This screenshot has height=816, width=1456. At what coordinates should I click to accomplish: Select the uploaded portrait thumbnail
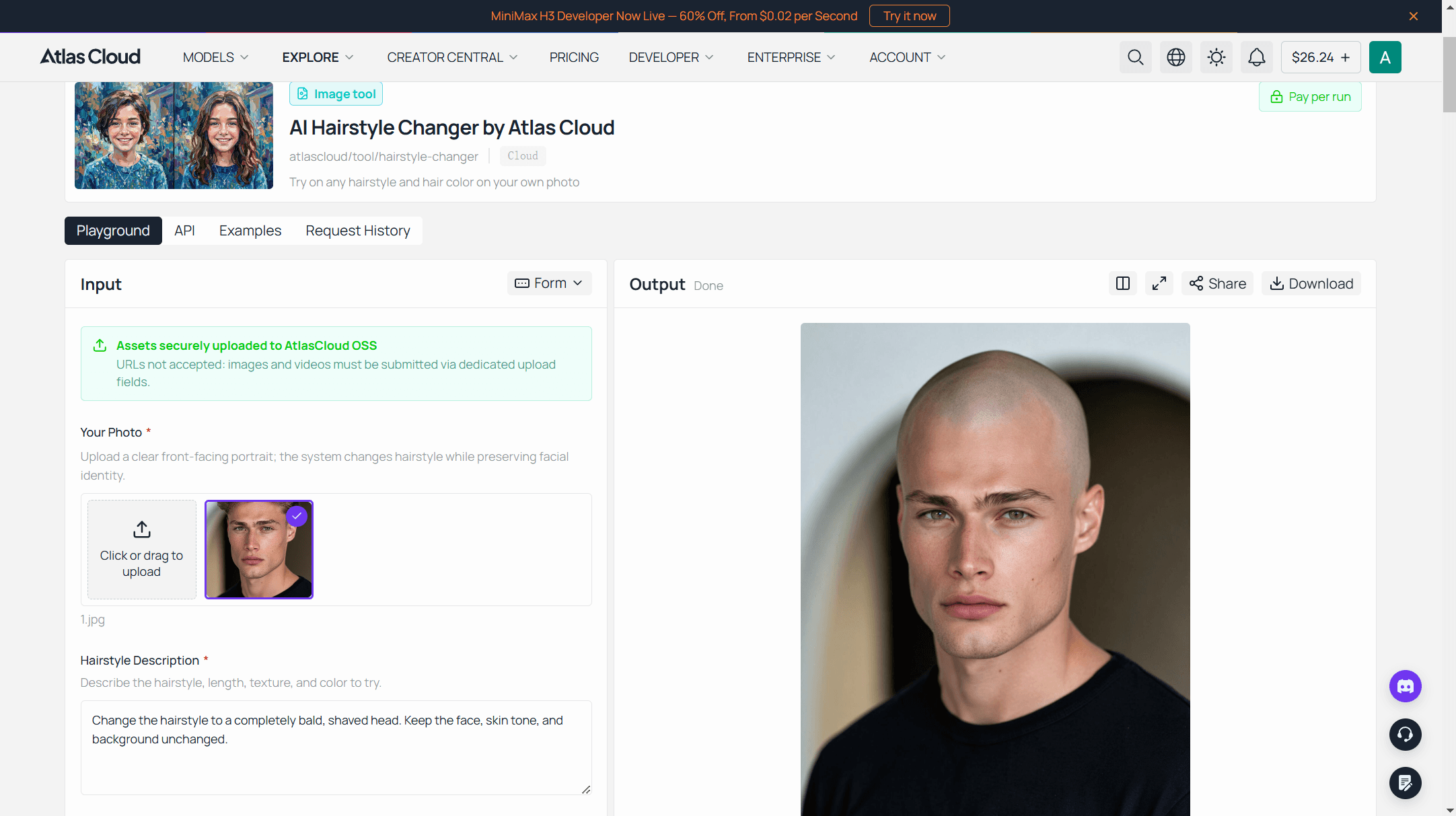click(259, 549)
